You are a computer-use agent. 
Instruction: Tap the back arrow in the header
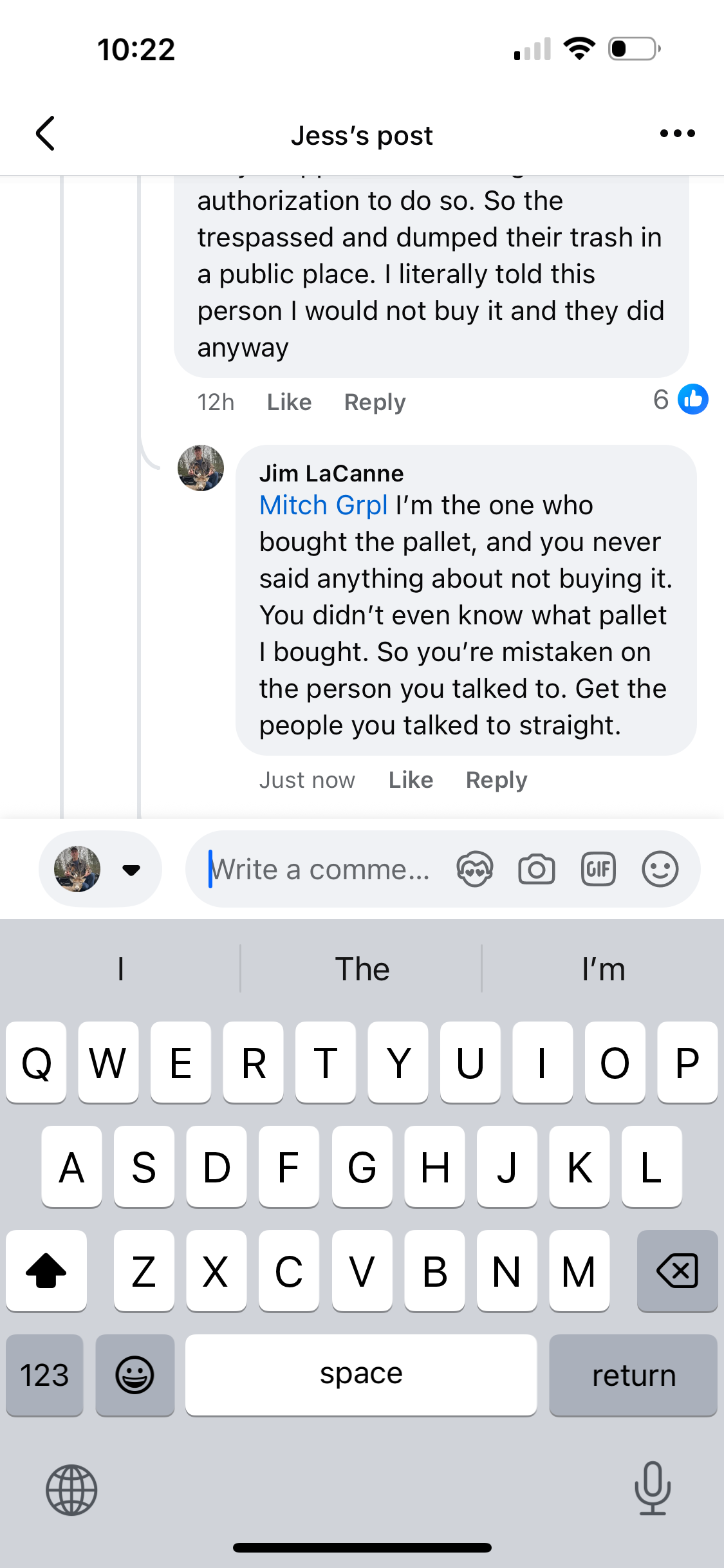(x=45, y=134)
